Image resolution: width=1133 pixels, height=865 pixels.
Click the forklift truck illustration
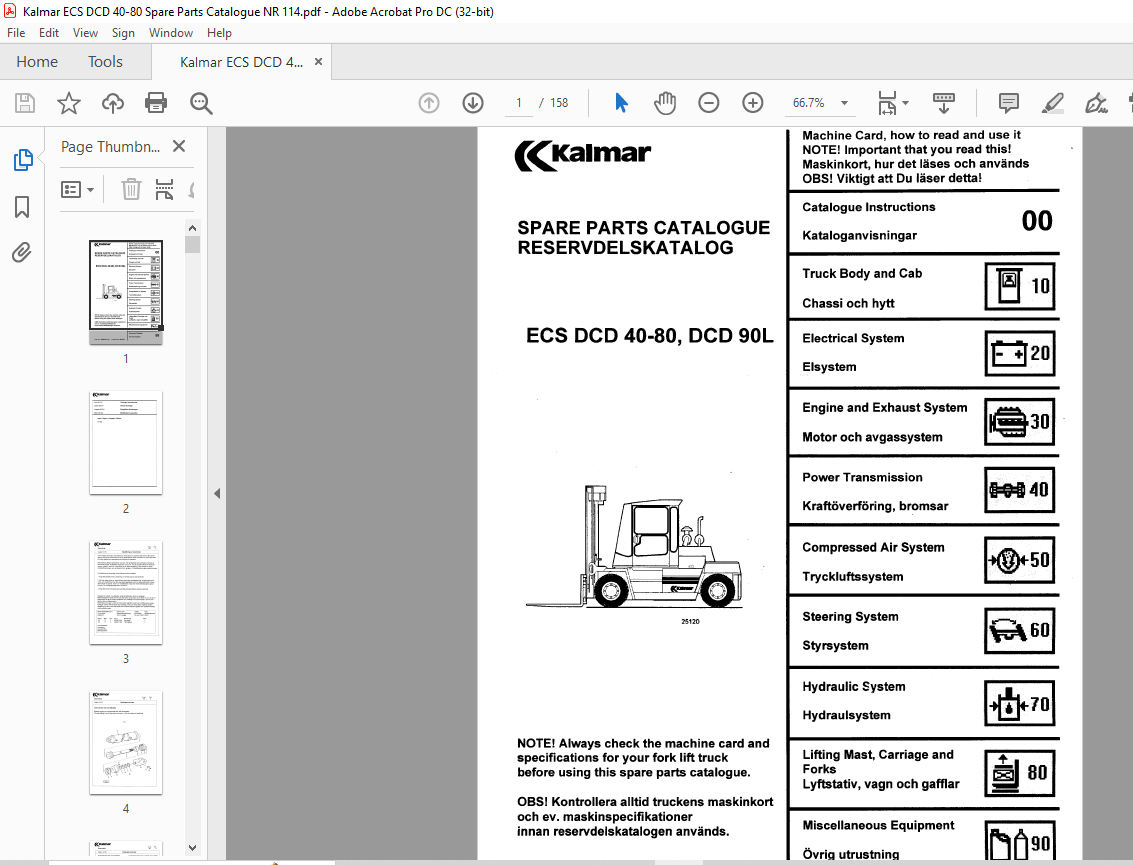click(x=634, y=546)
